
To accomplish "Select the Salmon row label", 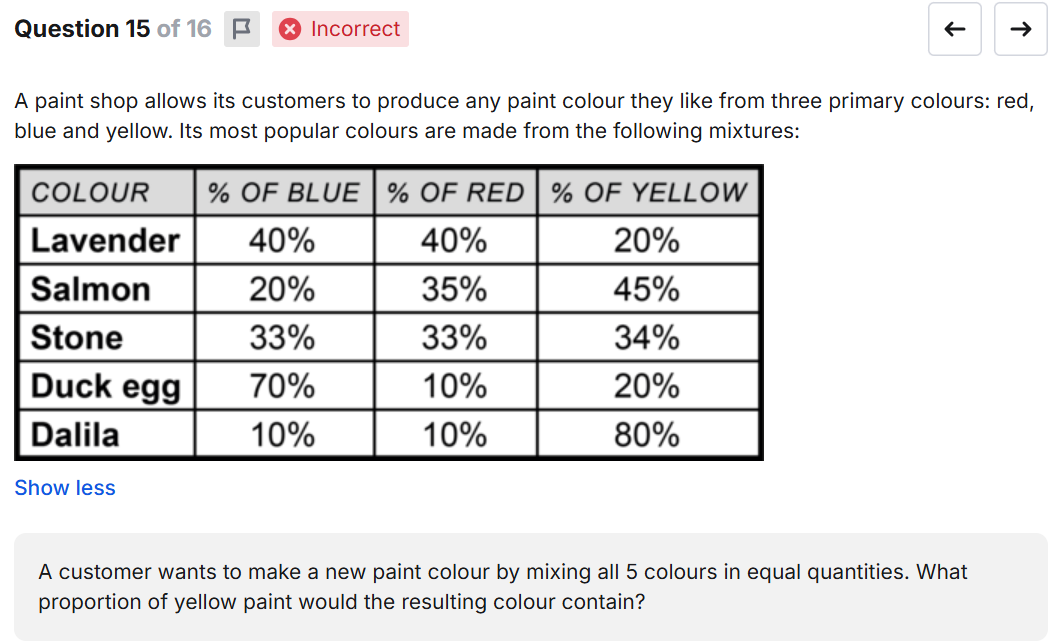I will click(90, 289).
